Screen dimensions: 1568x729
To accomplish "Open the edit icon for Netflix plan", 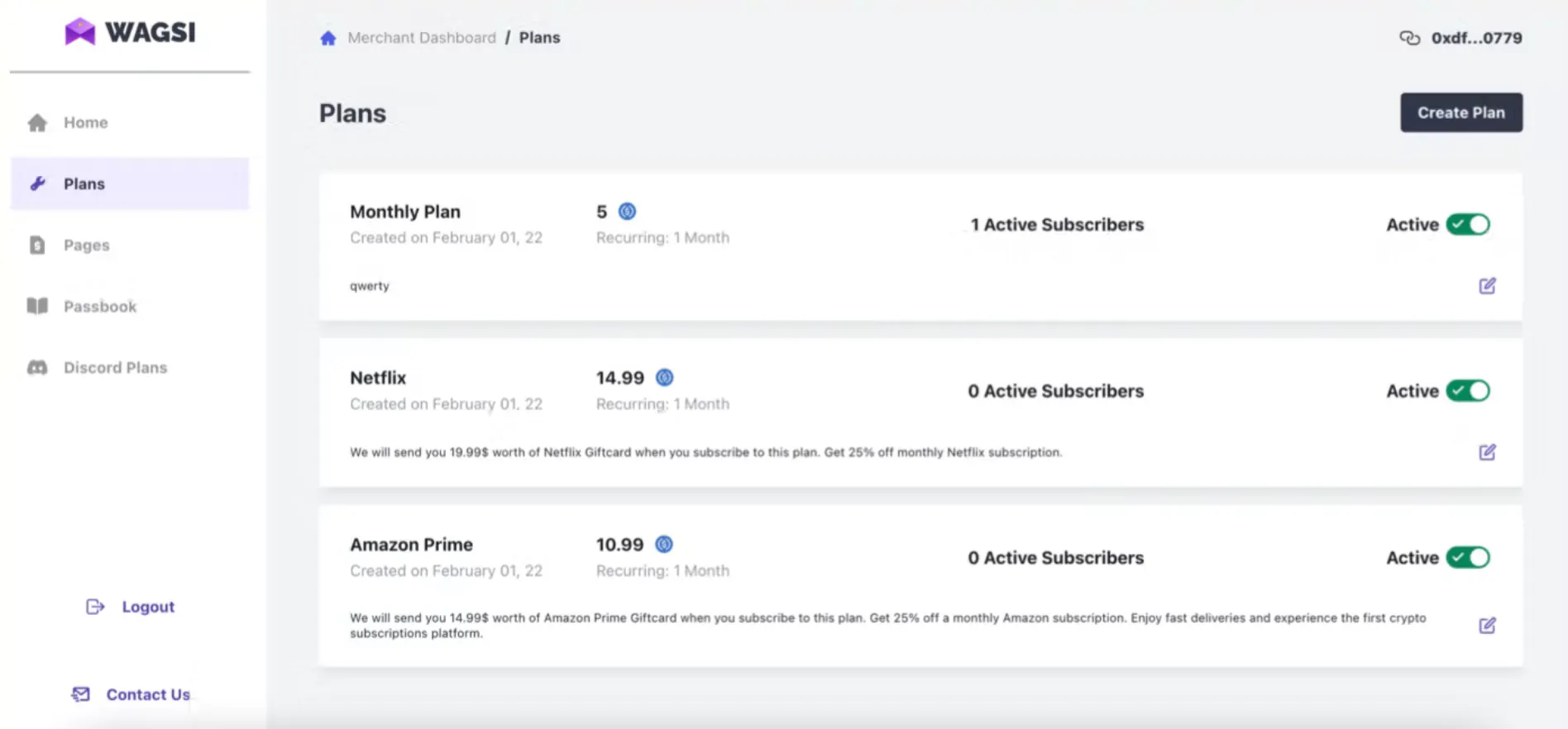I will tap(1487, 452).
